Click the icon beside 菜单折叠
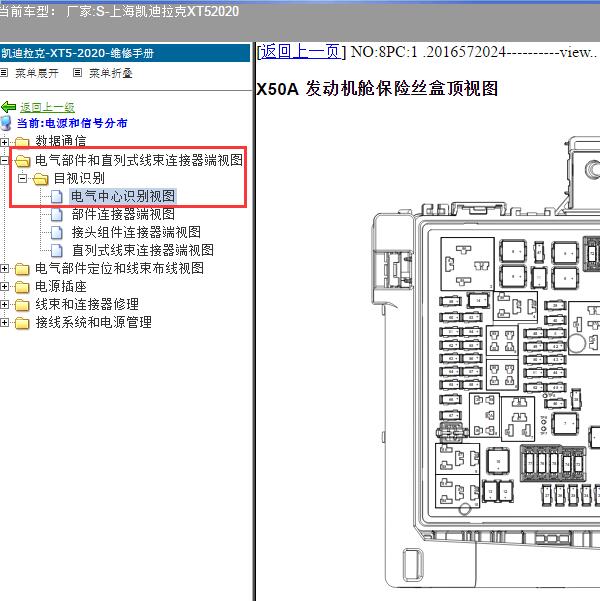 pos(77,72)
